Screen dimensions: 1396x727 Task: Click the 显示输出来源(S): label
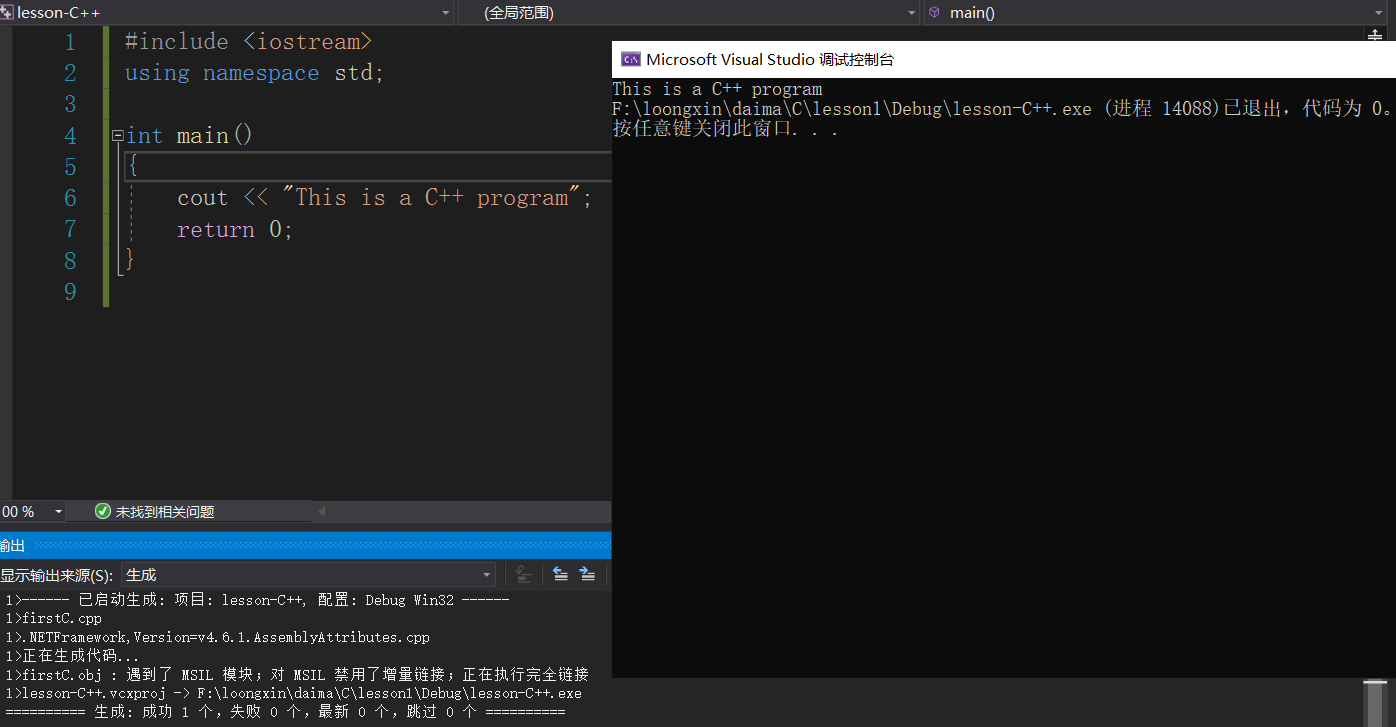57,575
